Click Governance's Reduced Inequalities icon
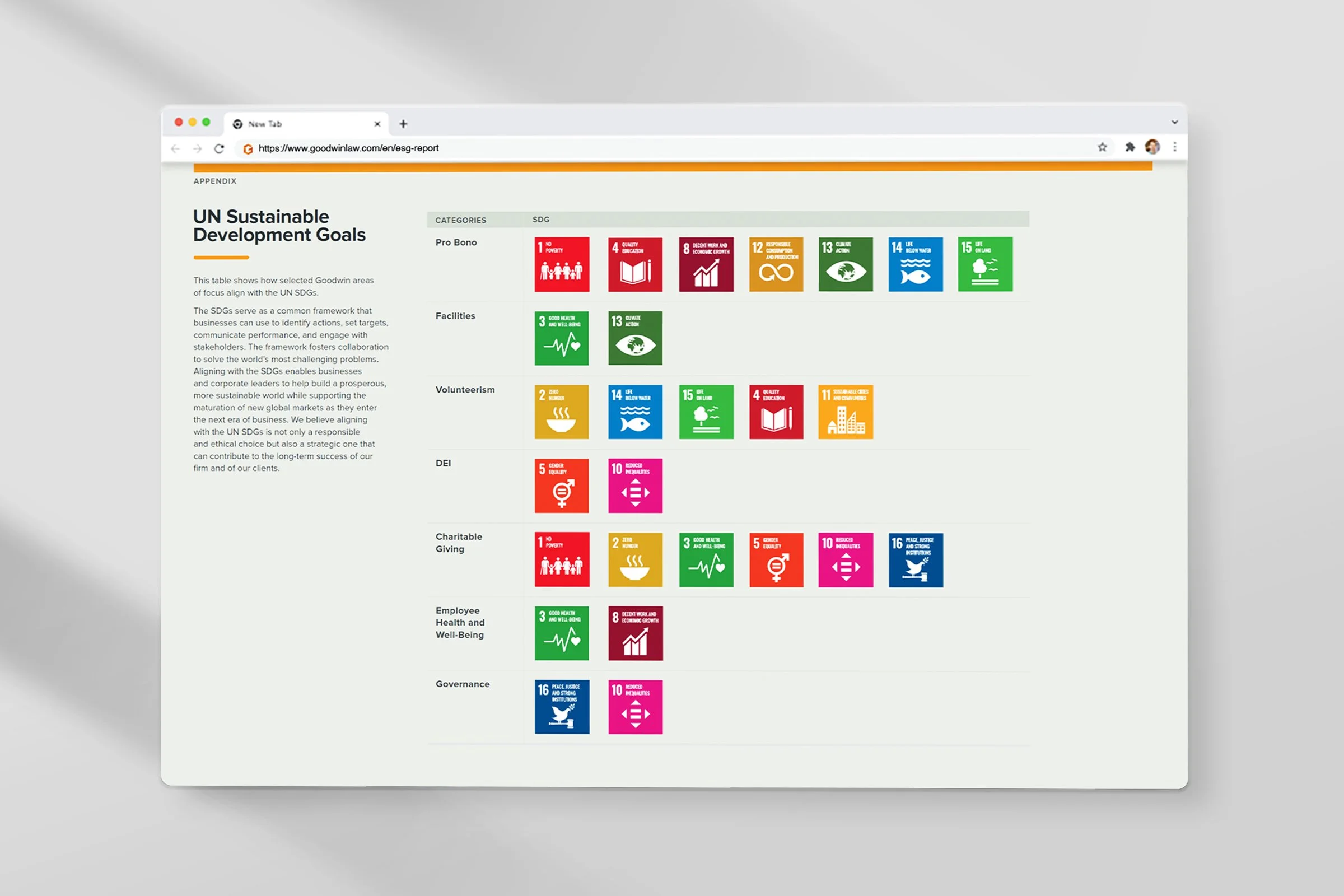 (635, 707)
